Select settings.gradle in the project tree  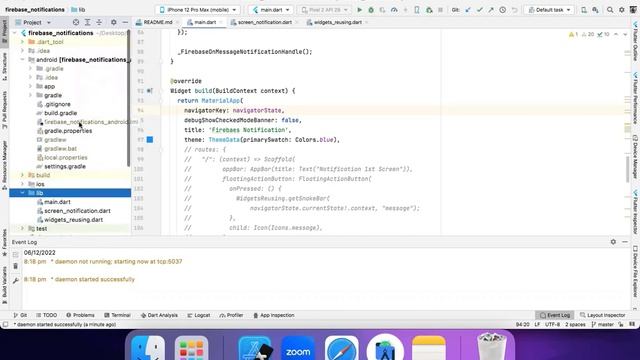(x=65, y=167)
